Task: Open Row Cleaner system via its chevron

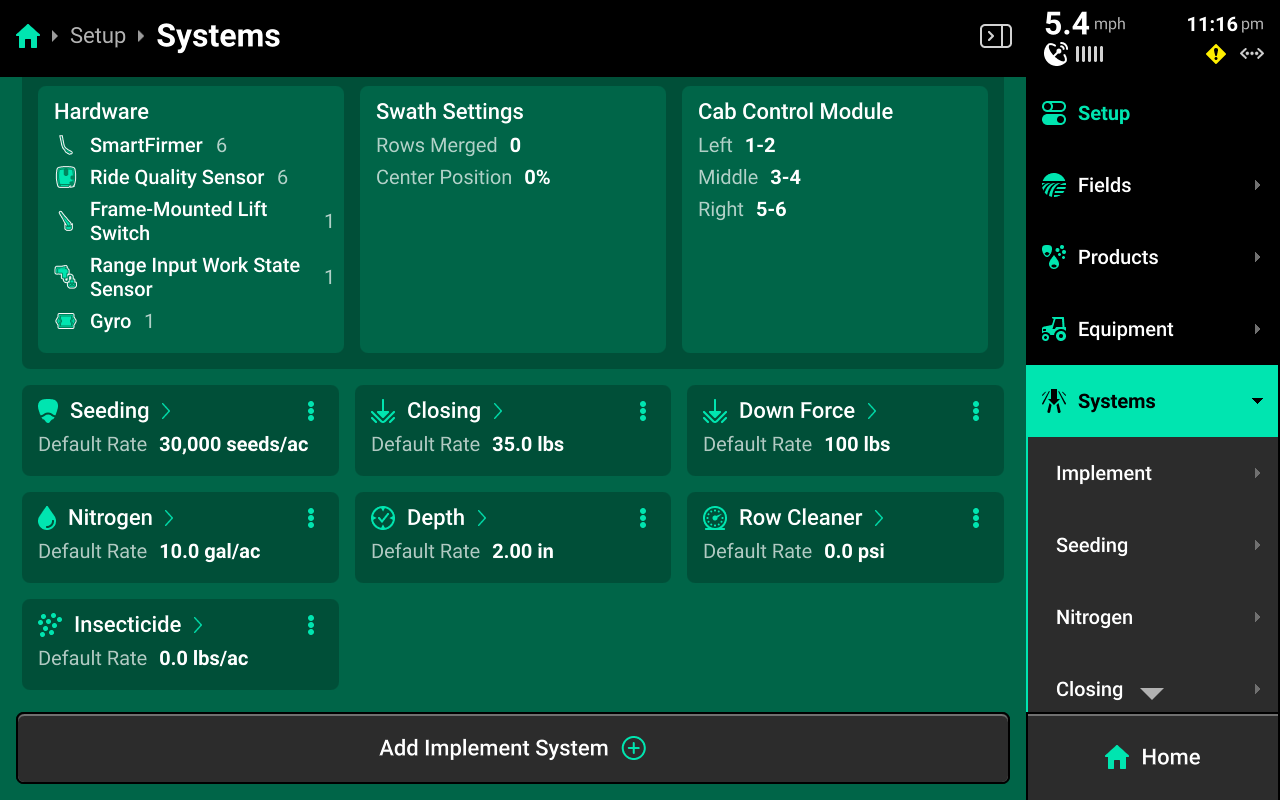Action: (879, 518)
